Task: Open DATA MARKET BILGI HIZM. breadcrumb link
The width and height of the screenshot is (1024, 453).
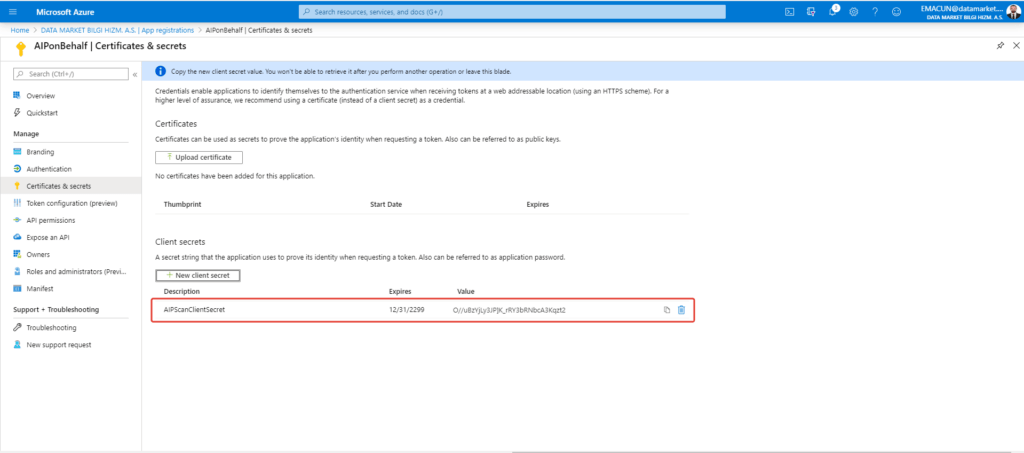Action: (x=118, y=30)
